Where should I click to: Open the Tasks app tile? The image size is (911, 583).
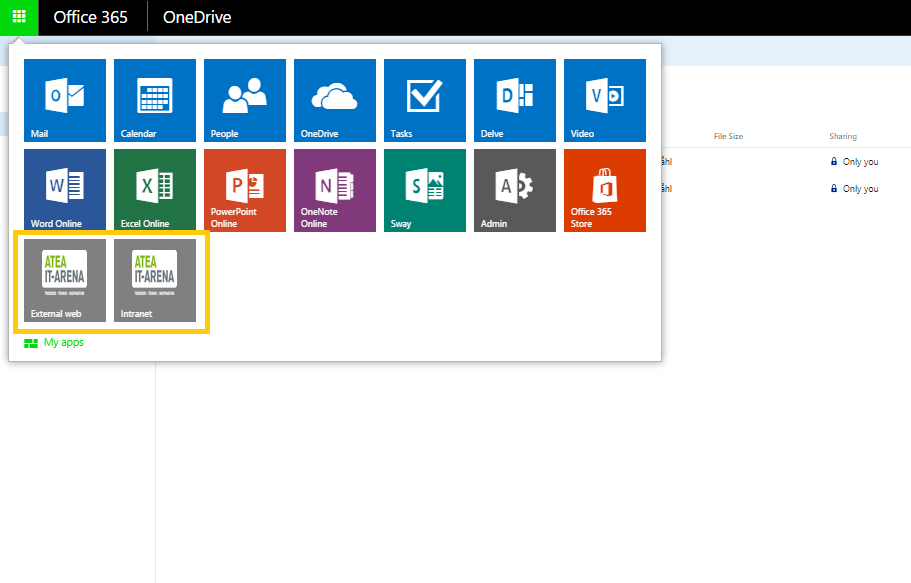pos(425,100)
